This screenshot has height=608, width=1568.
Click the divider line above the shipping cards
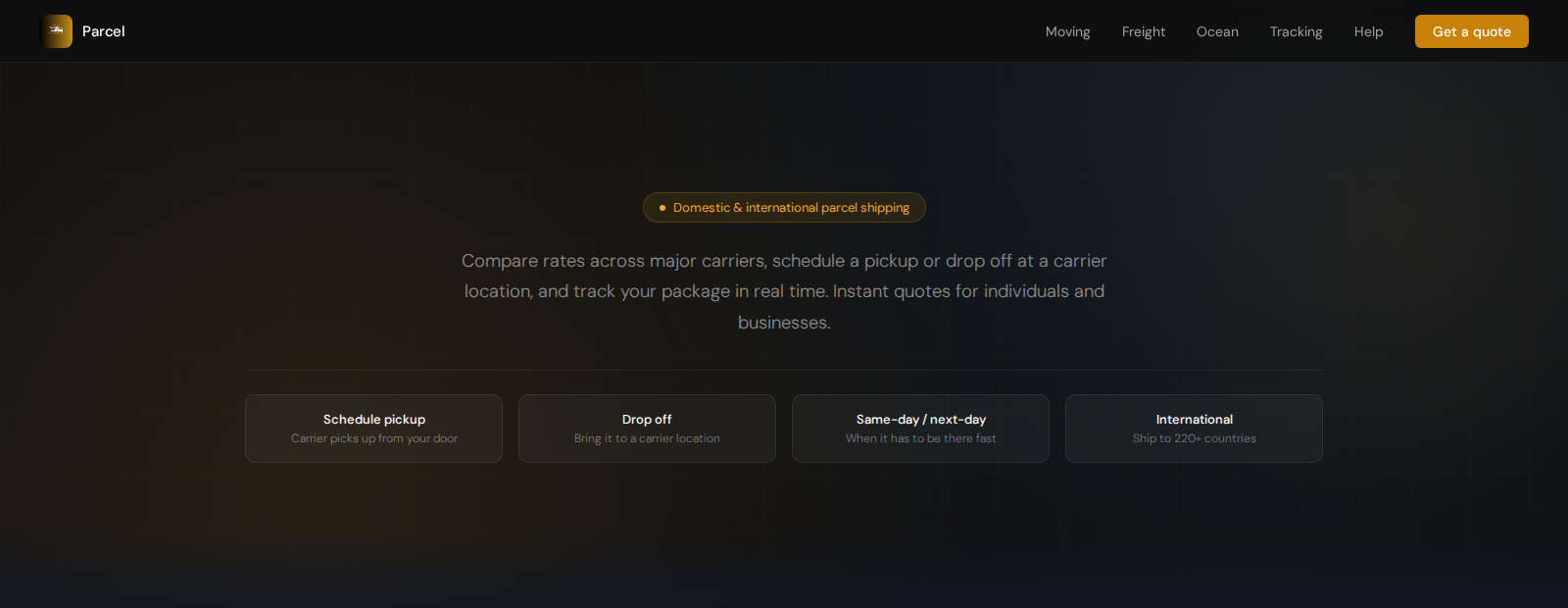point(783,371)
